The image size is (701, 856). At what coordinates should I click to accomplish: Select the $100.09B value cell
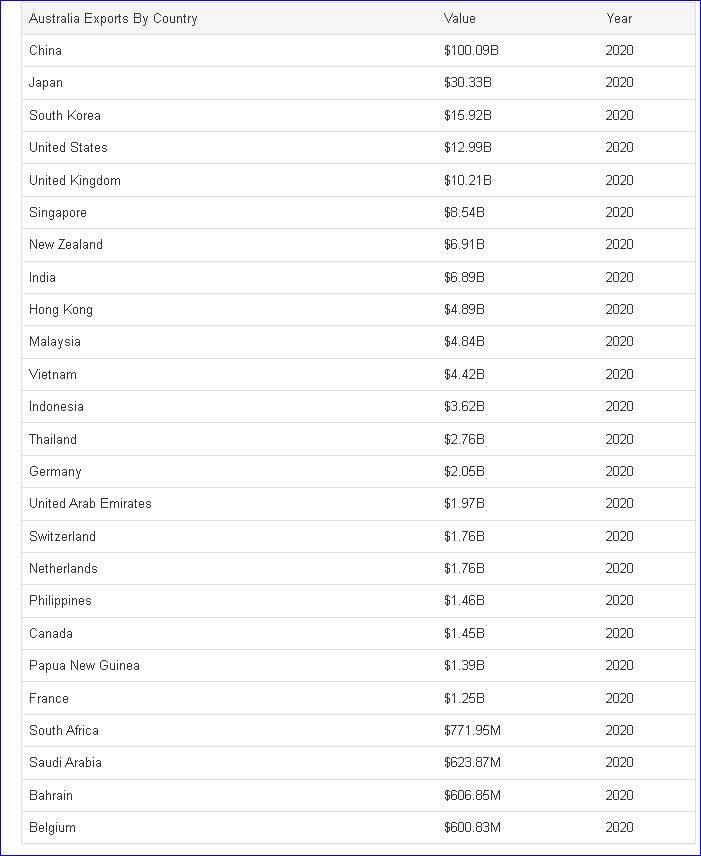471,50
